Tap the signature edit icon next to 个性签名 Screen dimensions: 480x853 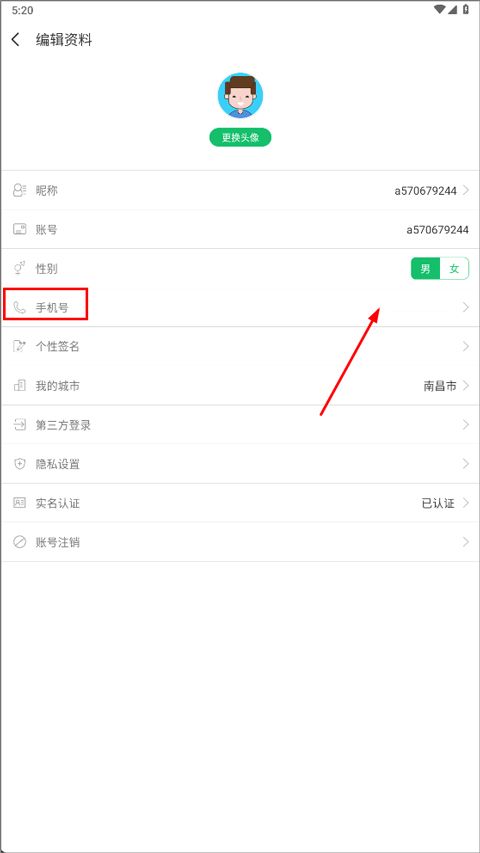click(x=20, y=347)
